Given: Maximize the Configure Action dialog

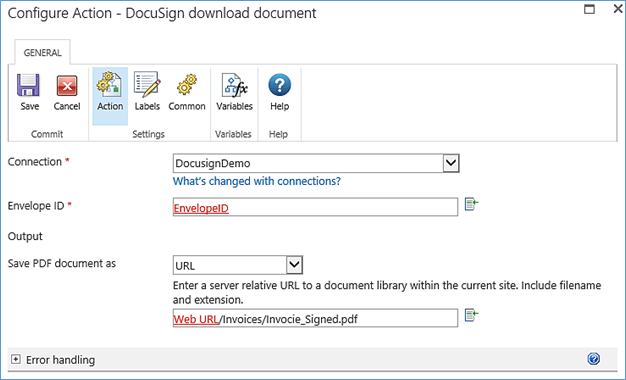Looking at the screenshot, I should [589, 9].
